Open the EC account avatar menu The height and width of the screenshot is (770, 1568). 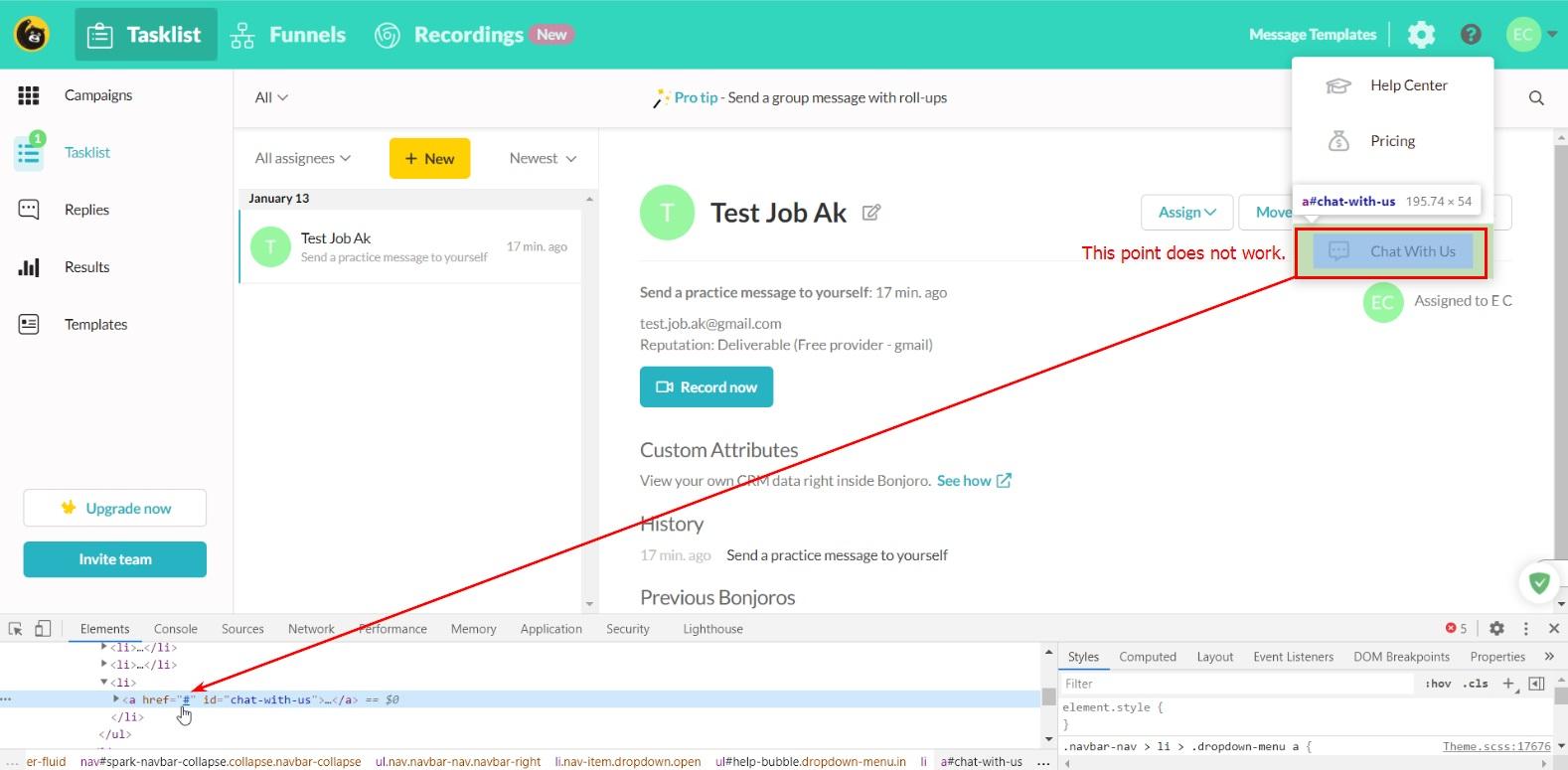[x=1530, y=35]
